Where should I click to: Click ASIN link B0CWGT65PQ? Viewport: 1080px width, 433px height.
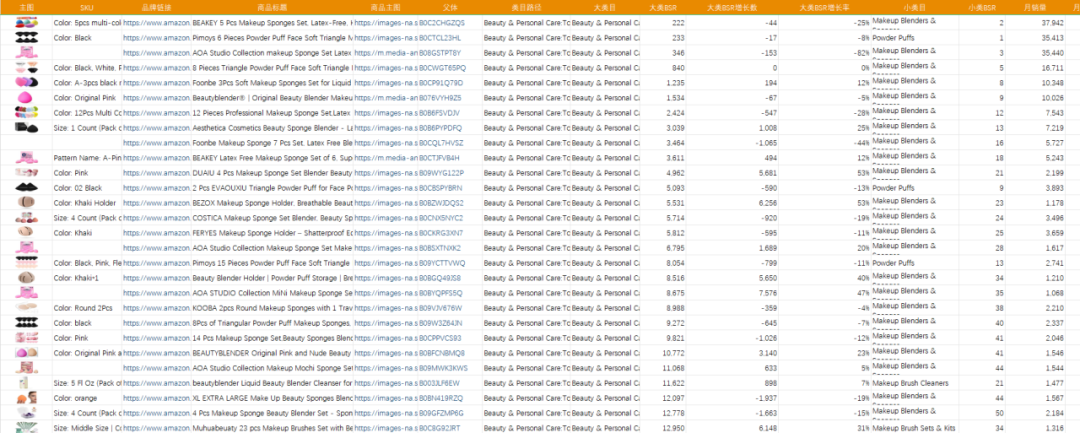[442, 68]
